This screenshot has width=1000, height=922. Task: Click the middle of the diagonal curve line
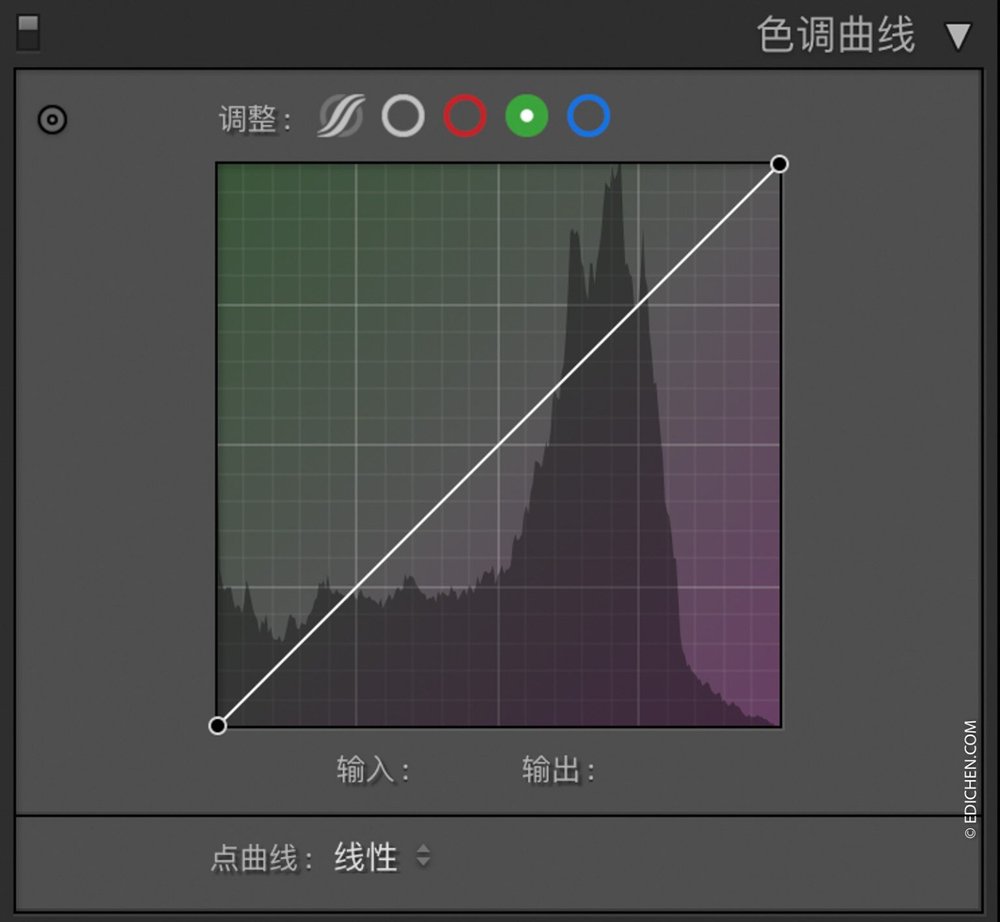pos(499,444)
